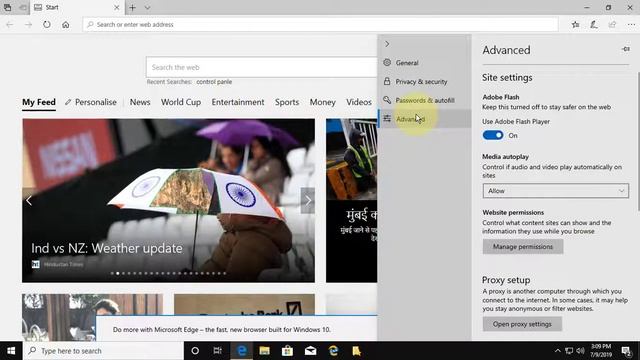Open Mail app from taskbar
The image size is (640, 360).
tap(311, 351)
